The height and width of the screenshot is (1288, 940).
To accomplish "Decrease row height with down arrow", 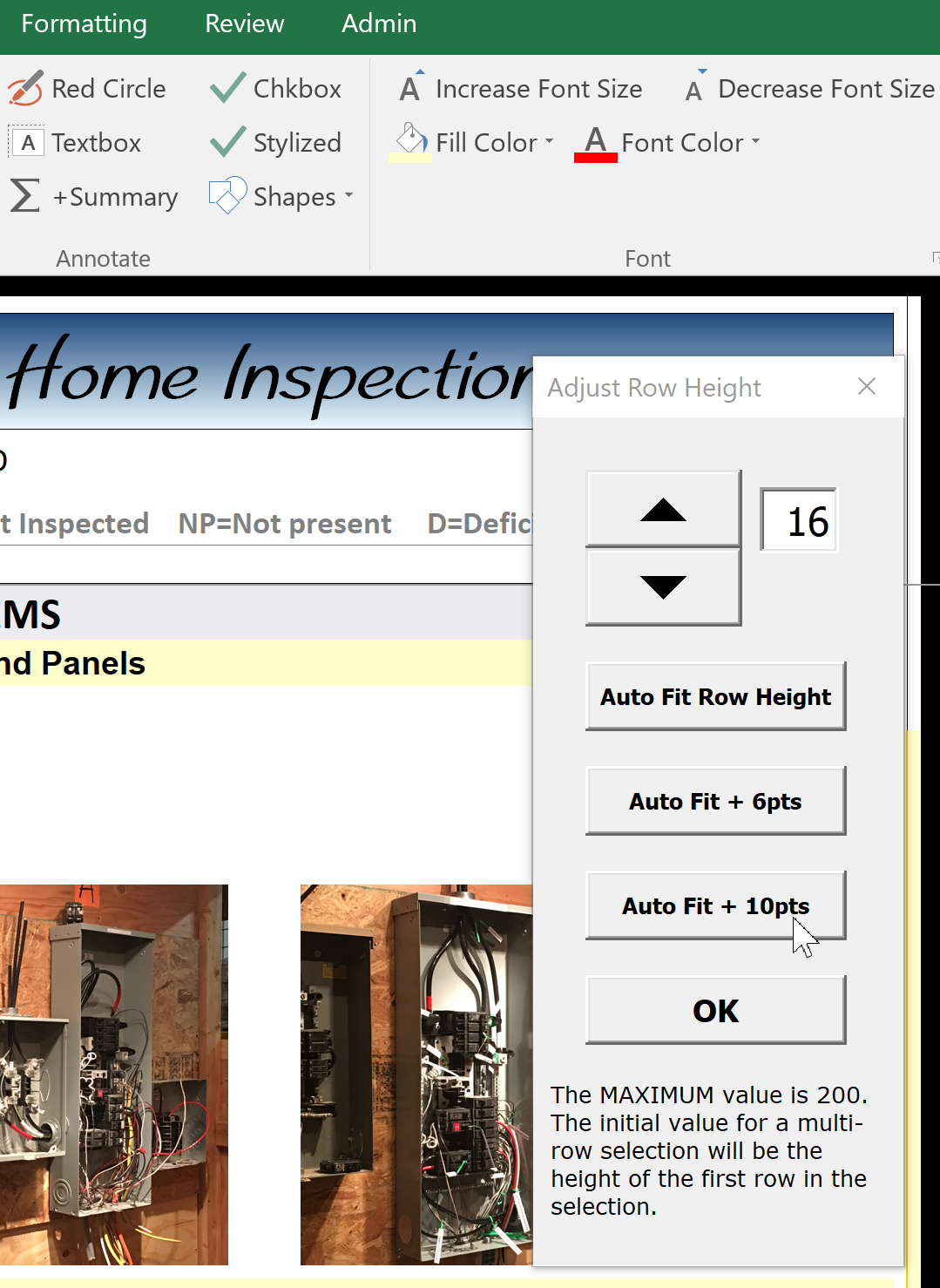I will point(663,587).
